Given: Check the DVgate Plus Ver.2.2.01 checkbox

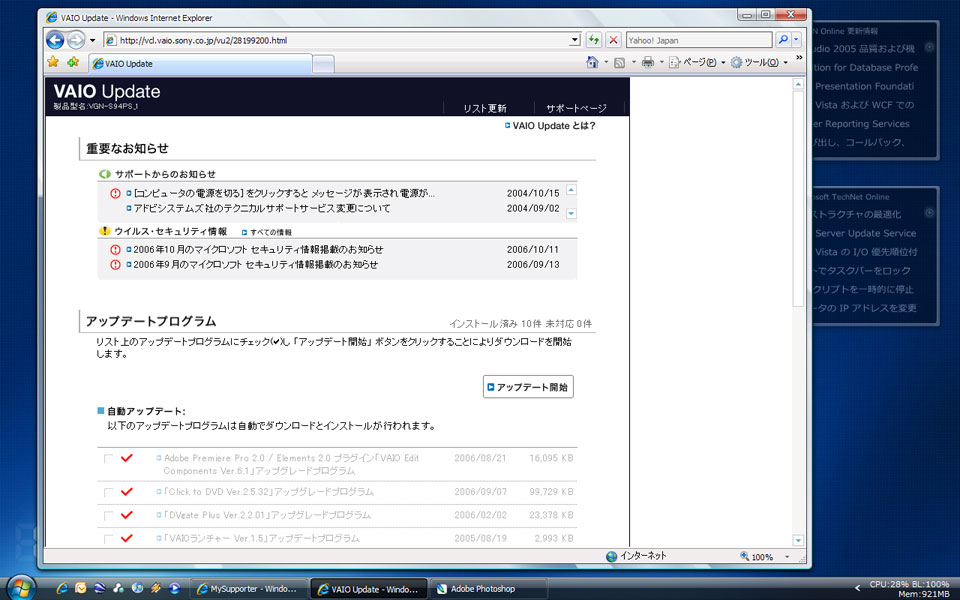Looking at the screenshot, I should tap(108, 516).
